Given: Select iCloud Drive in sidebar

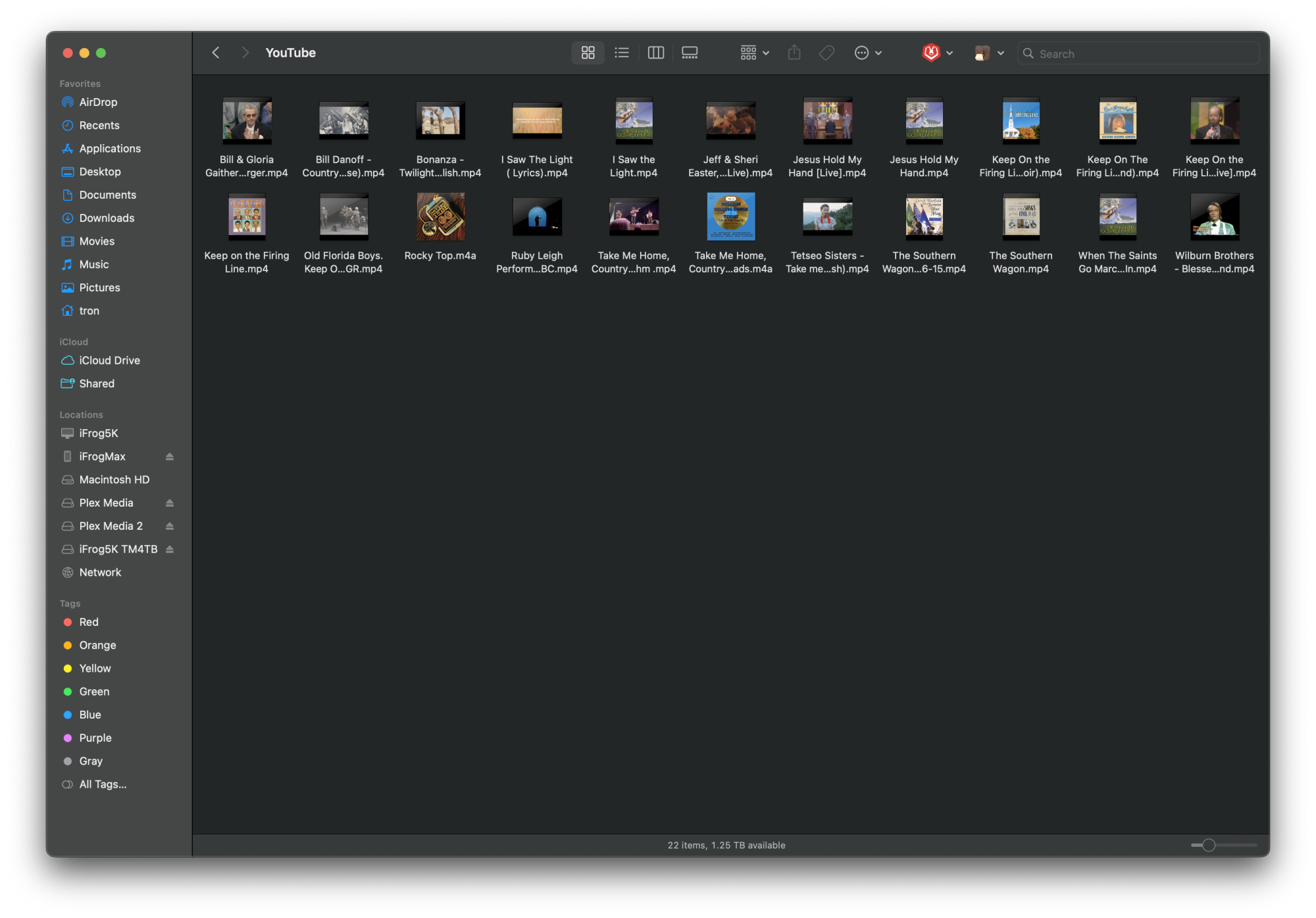Looking at the screenshot, I should tap(109, 361).
